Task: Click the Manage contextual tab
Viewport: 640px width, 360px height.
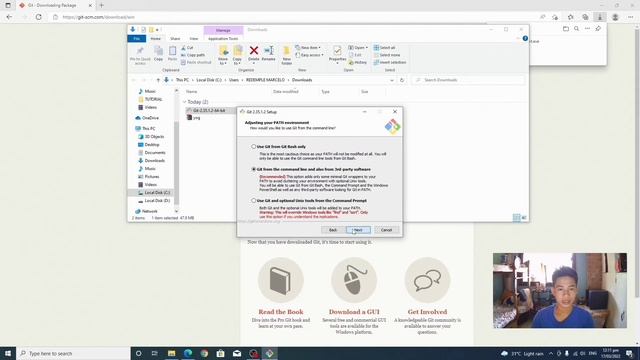Action: [x=223, y=30]
